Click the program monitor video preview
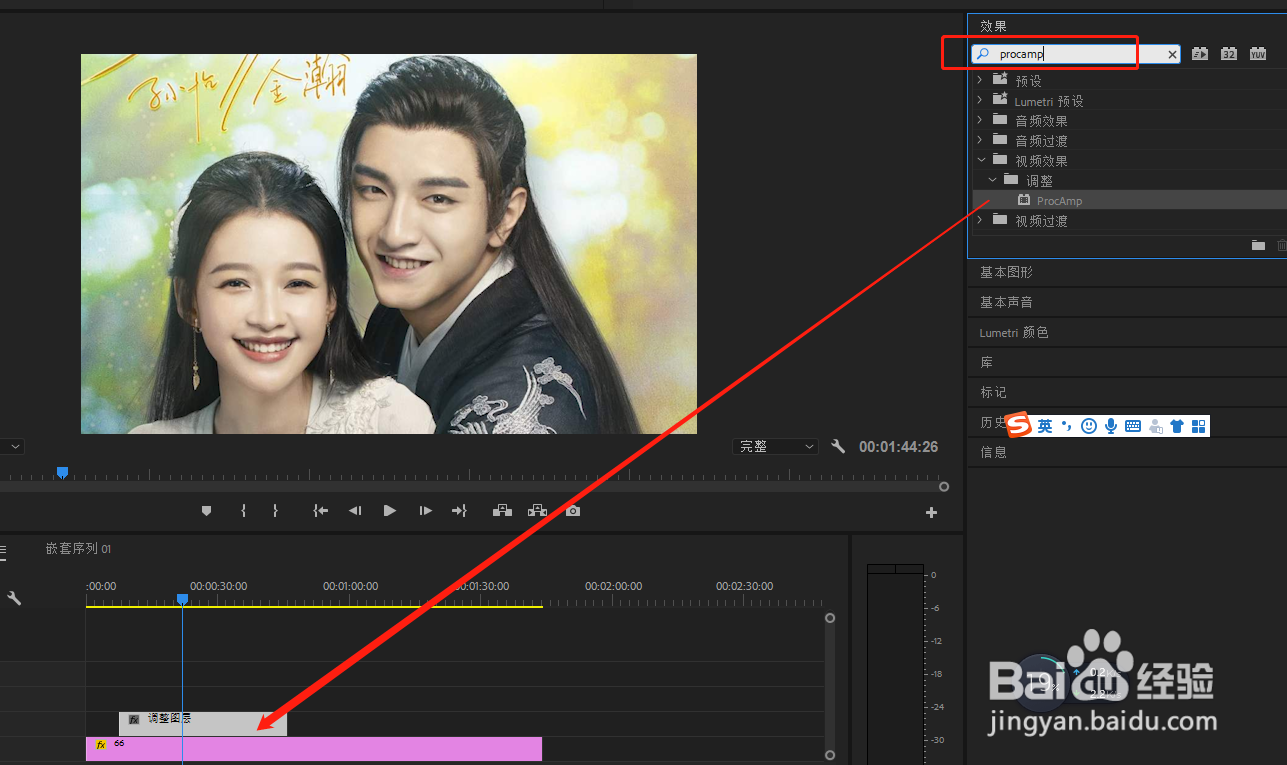This screenshot has height=765, width=1287. pyautogui.click(x=389, y=243)
